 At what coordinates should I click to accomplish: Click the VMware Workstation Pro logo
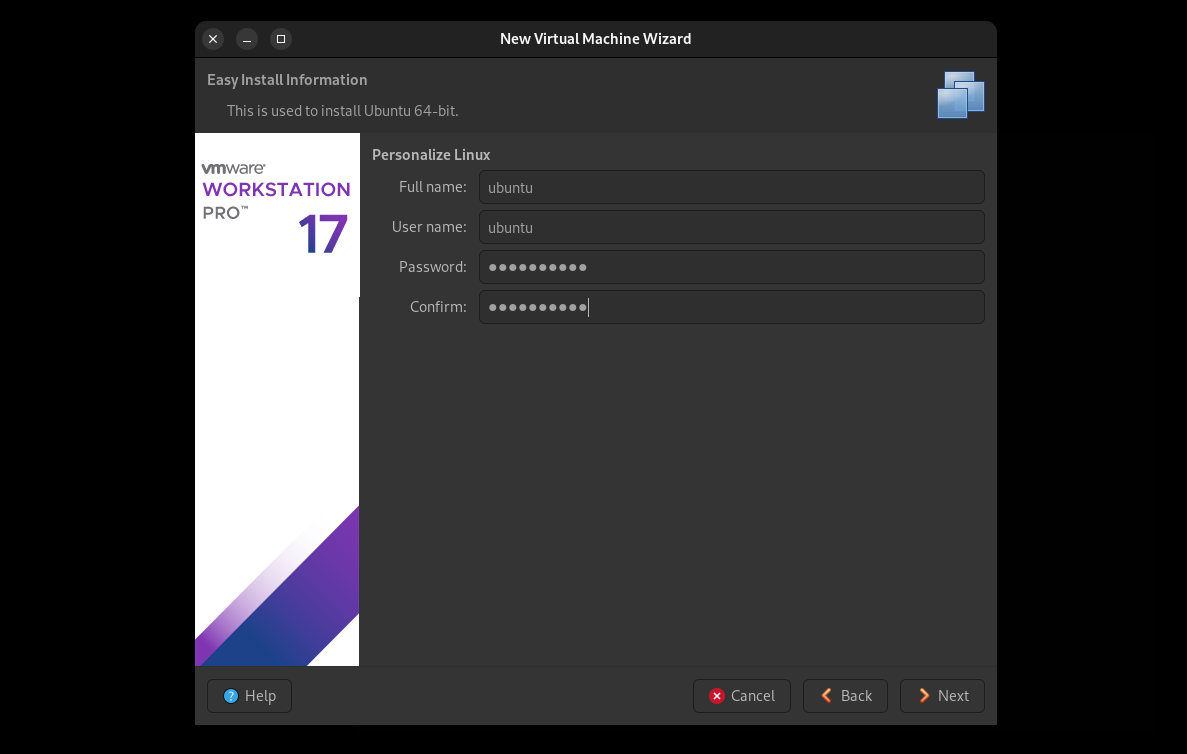(276, 190)
